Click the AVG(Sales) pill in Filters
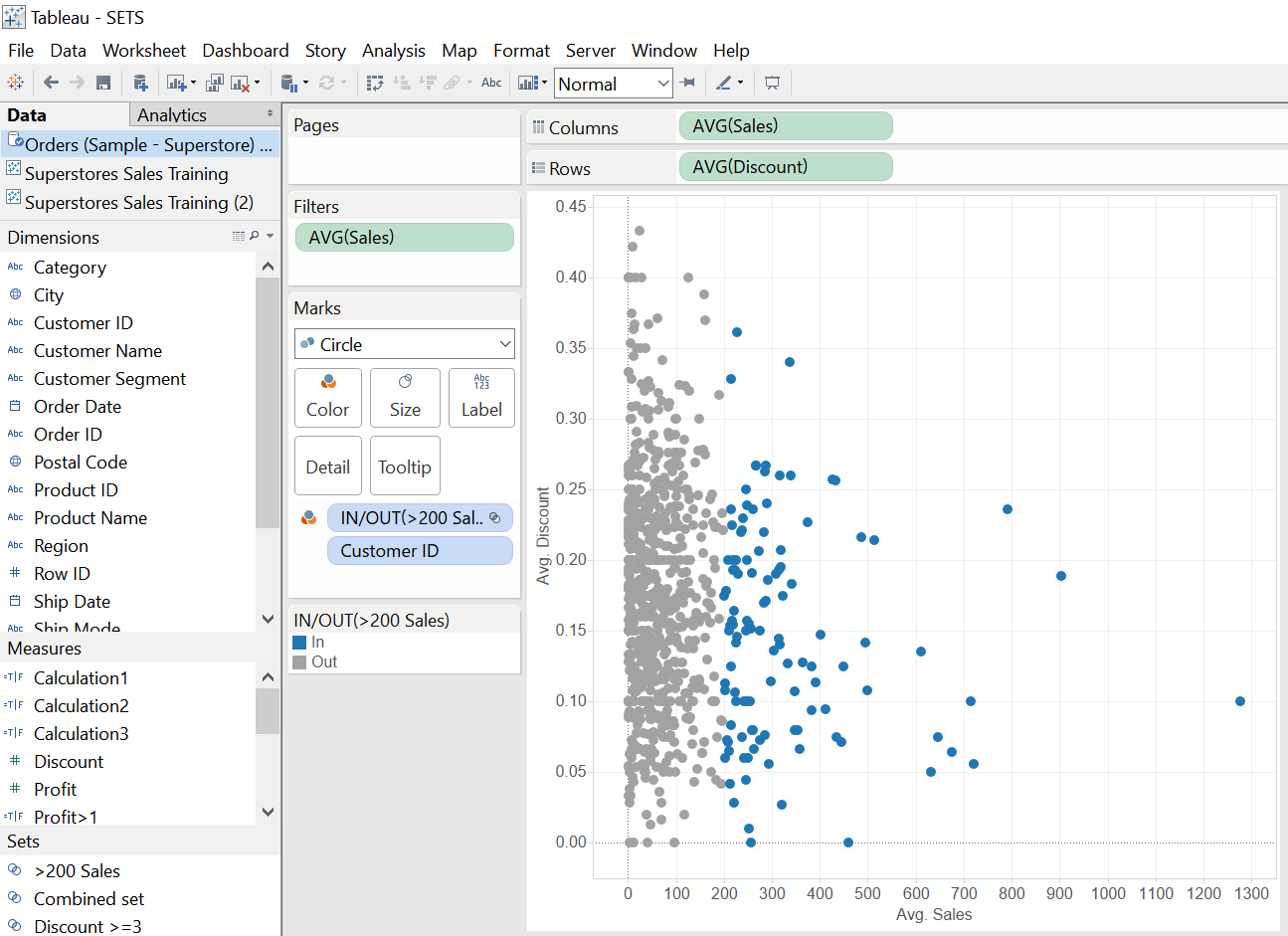The image size is (1288, 936). [405, 237]
